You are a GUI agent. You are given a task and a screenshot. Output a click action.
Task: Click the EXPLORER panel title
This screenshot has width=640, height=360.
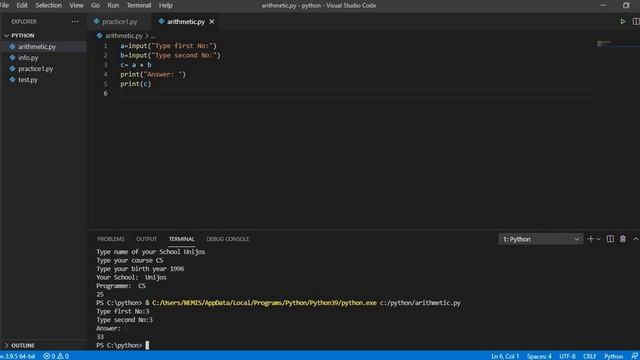(x=24, y=21)
